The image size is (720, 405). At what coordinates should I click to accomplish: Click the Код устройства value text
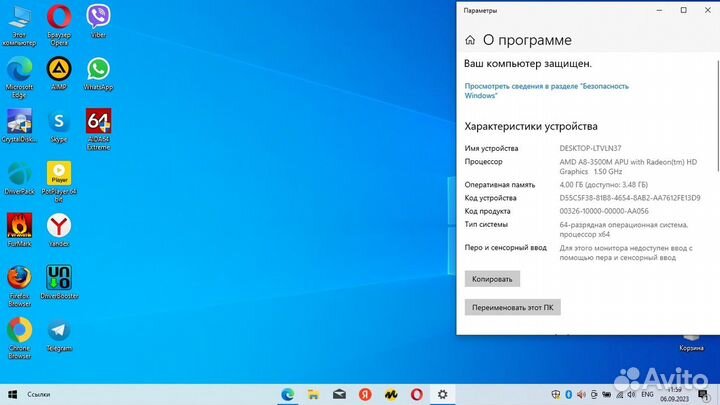coord(630,198)
